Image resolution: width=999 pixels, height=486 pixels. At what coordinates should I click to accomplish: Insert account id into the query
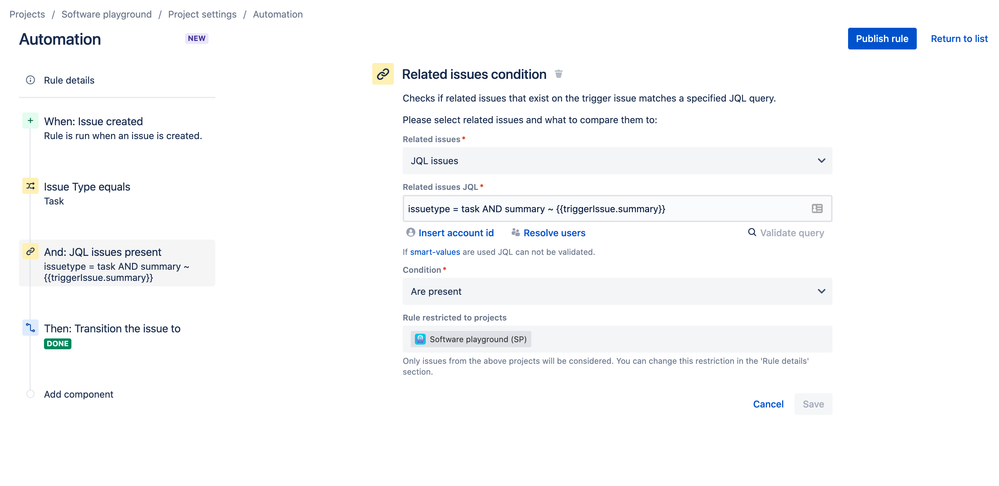[455, 233]
